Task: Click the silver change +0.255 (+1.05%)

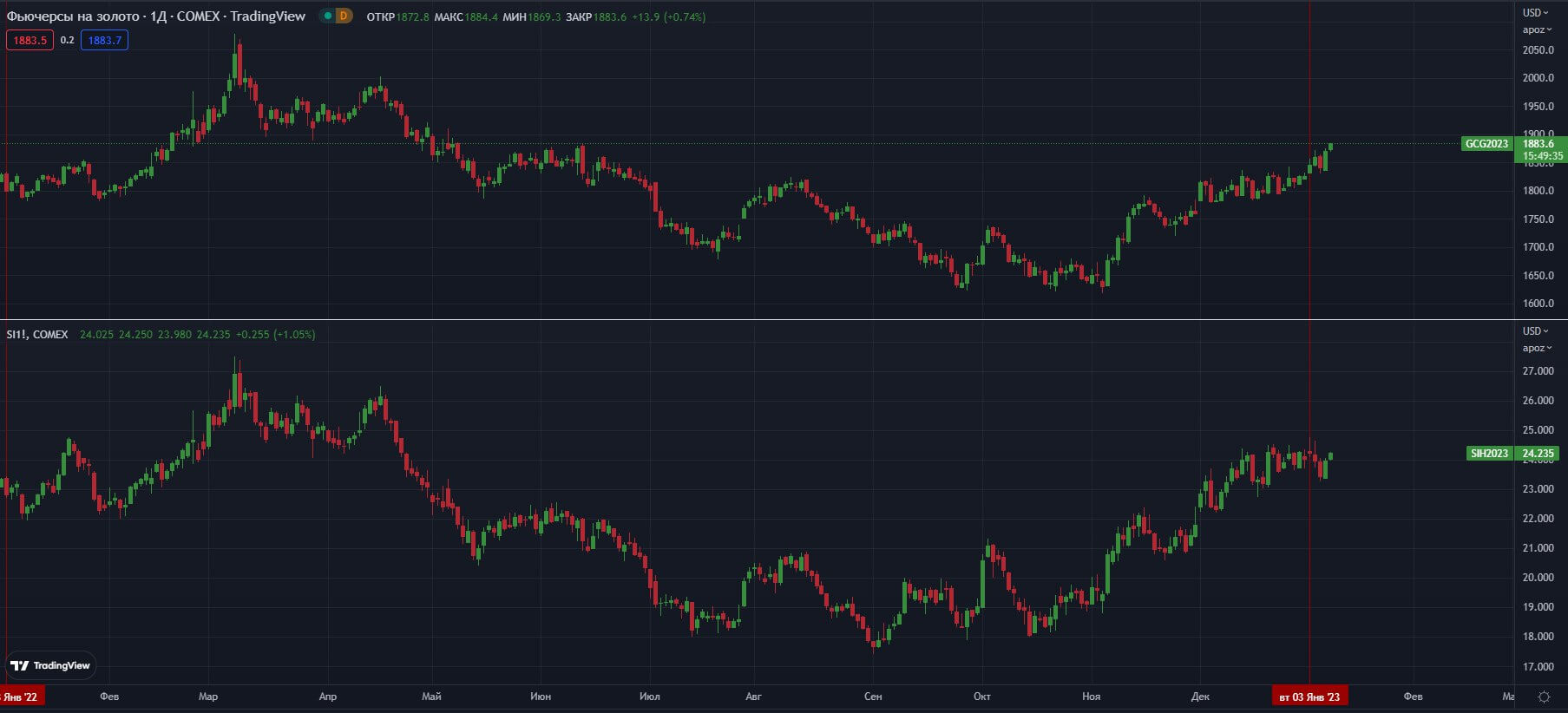Action: pyautogui.click(x=275, y=334)
